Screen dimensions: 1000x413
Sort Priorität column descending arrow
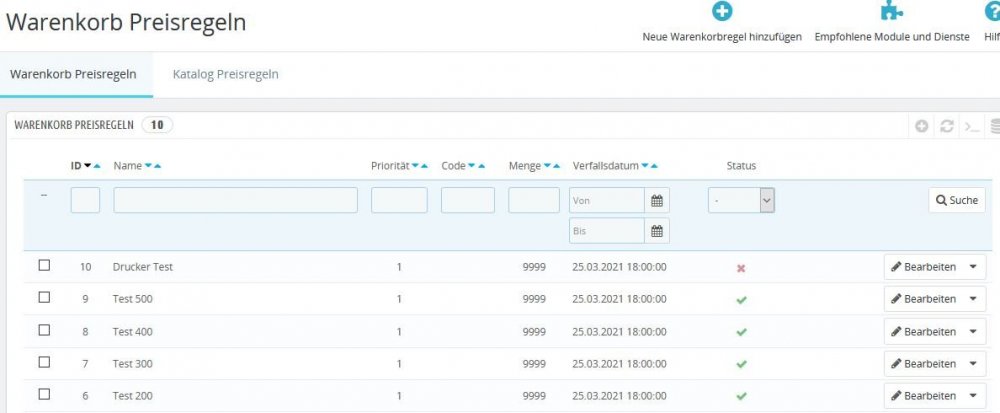tap(415, 166)
